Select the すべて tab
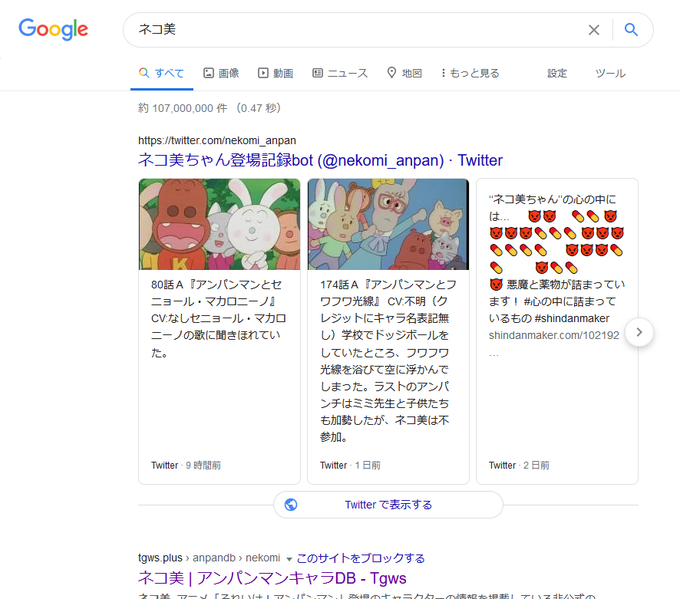Screen dimensions: 680x599 (x=161, y=73)
